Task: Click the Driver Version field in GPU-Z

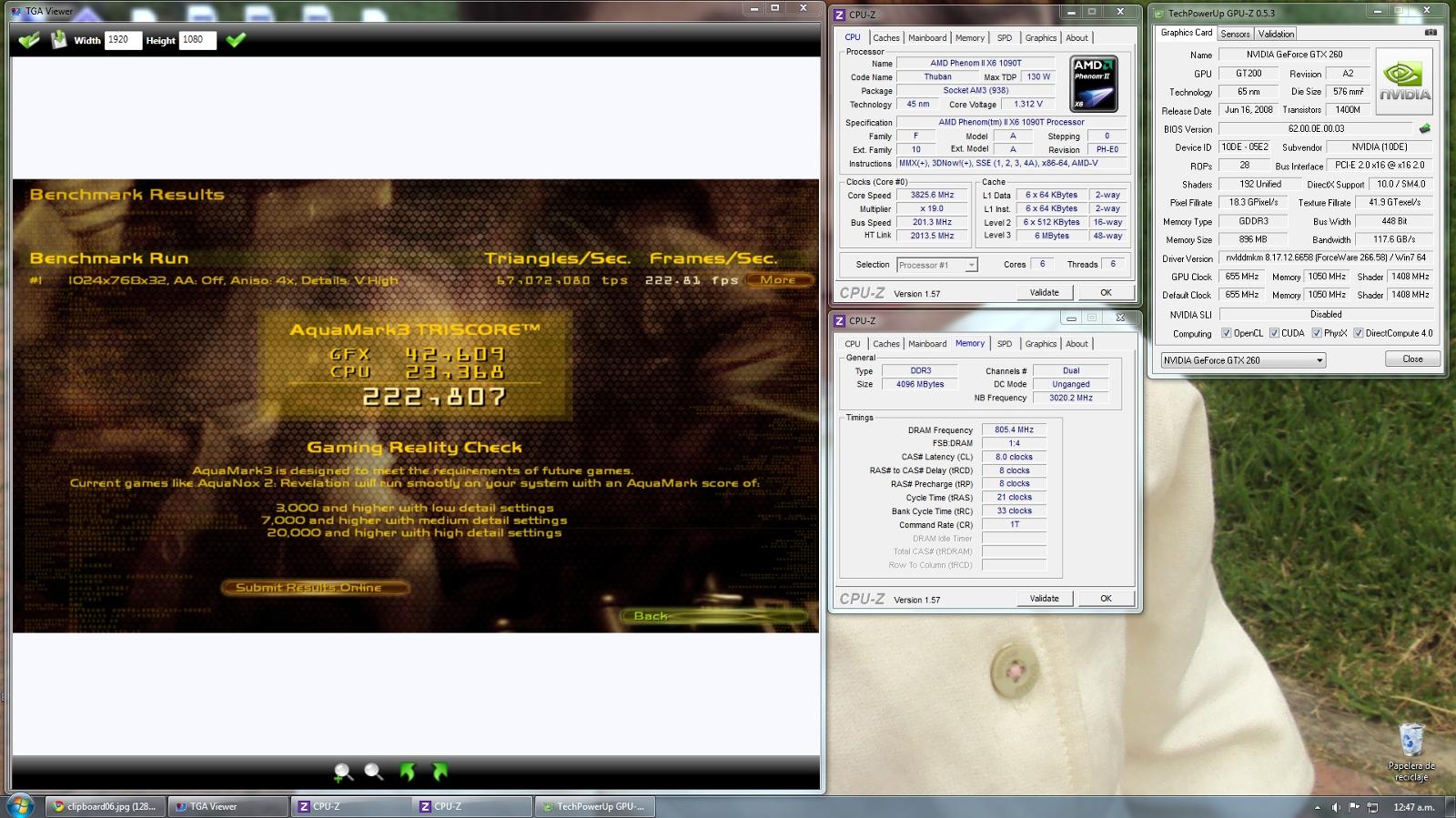Action: 1326,258
